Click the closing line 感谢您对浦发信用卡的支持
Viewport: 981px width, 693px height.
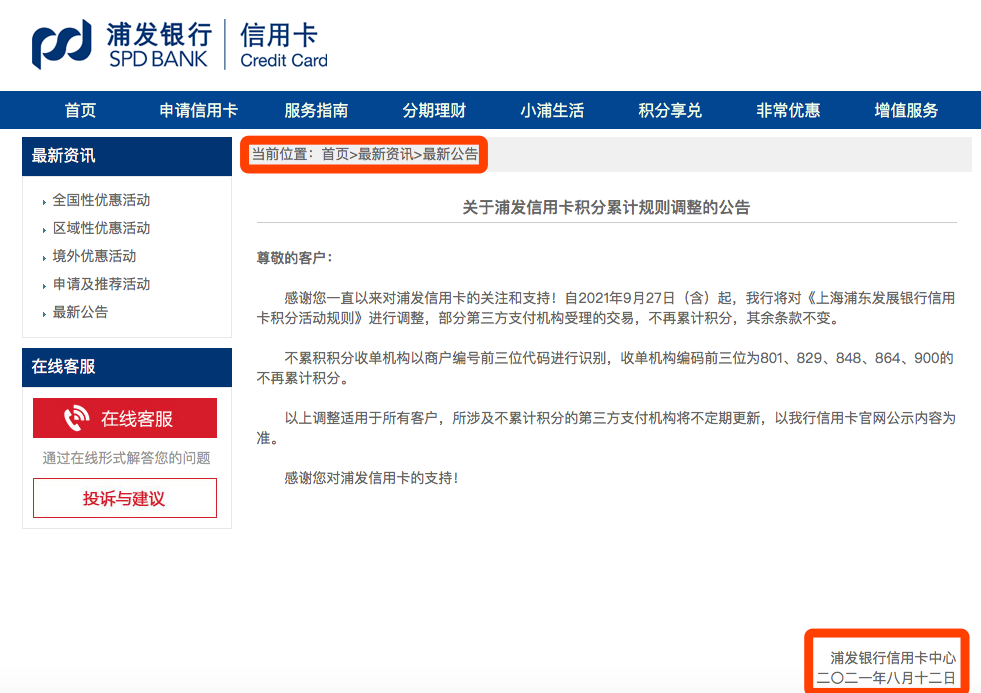[x=371, y=478]
